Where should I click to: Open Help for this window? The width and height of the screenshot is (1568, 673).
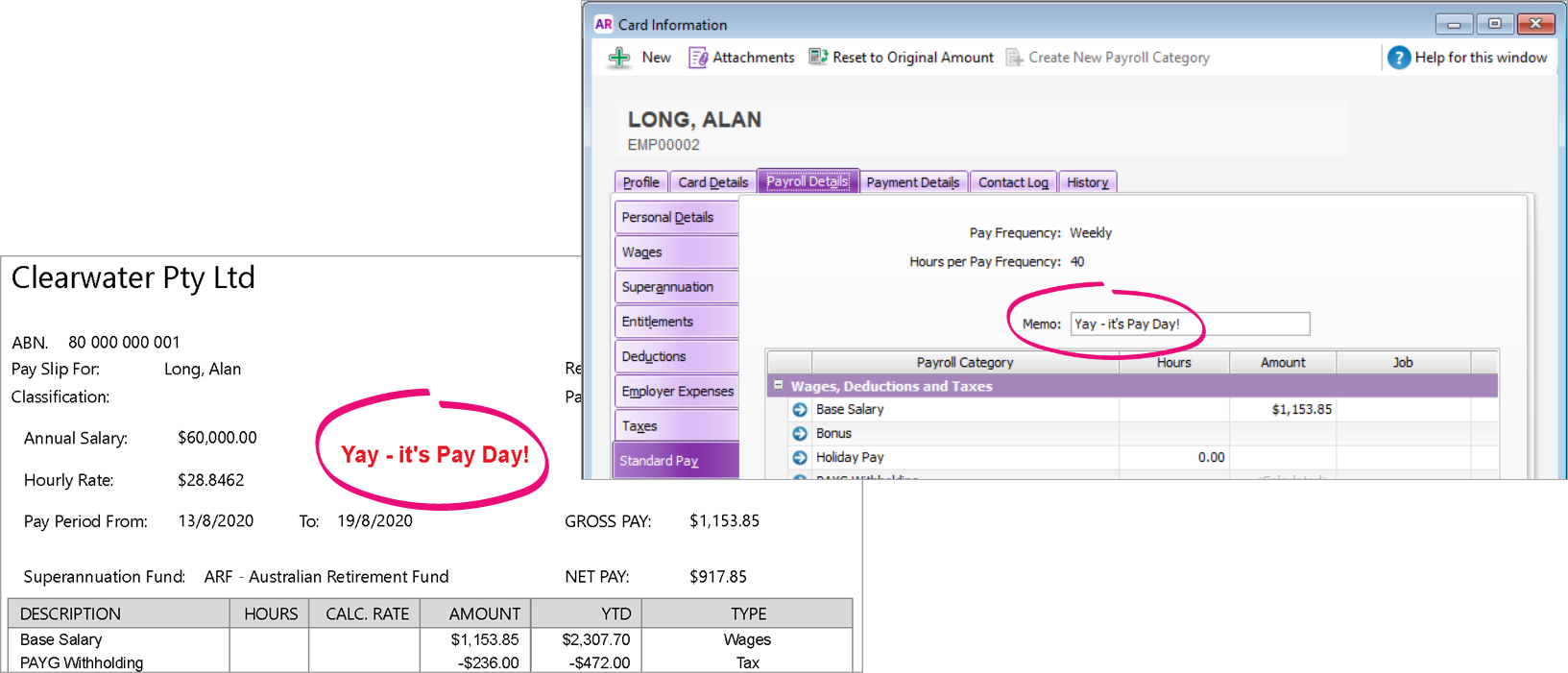1398,58
